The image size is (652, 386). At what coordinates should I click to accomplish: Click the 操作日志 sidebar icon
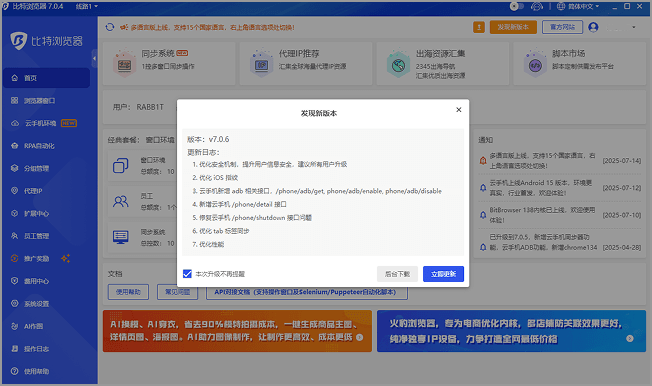[x=15, y=349]
